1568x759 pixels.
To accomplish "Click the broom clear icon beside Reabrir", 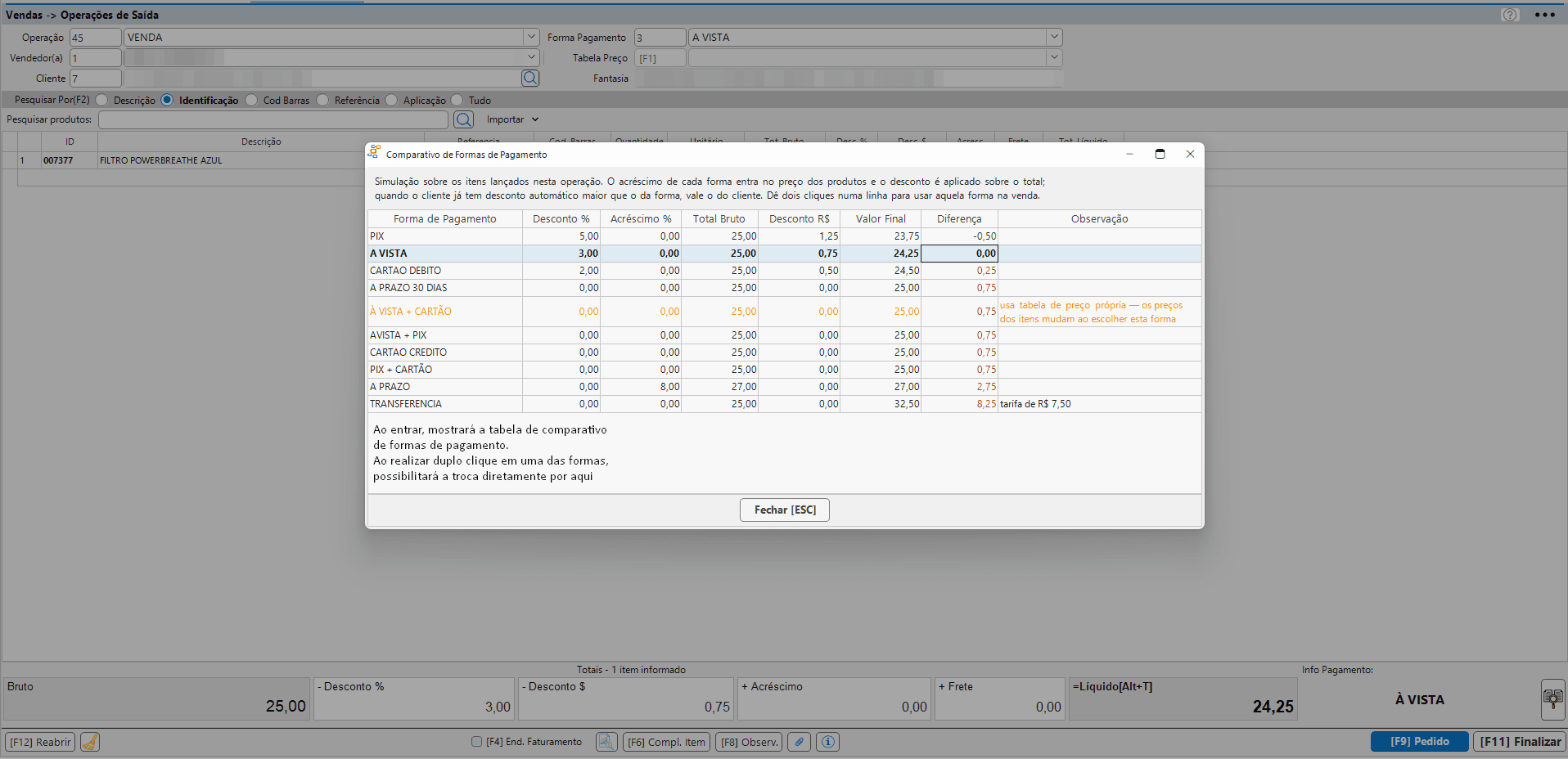I will (x=90, y=742).
